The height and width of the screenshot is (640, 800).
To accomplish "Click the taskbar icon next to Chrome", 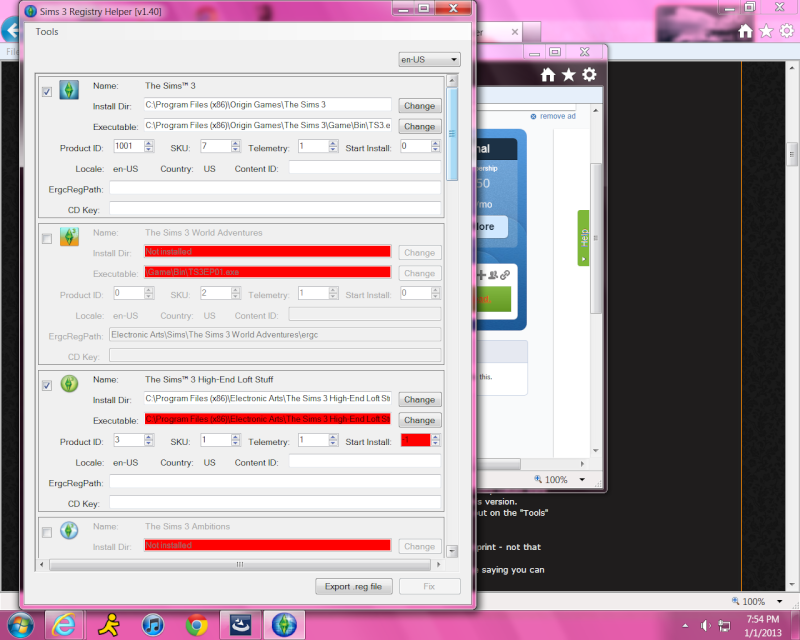I will click(240, 625).
